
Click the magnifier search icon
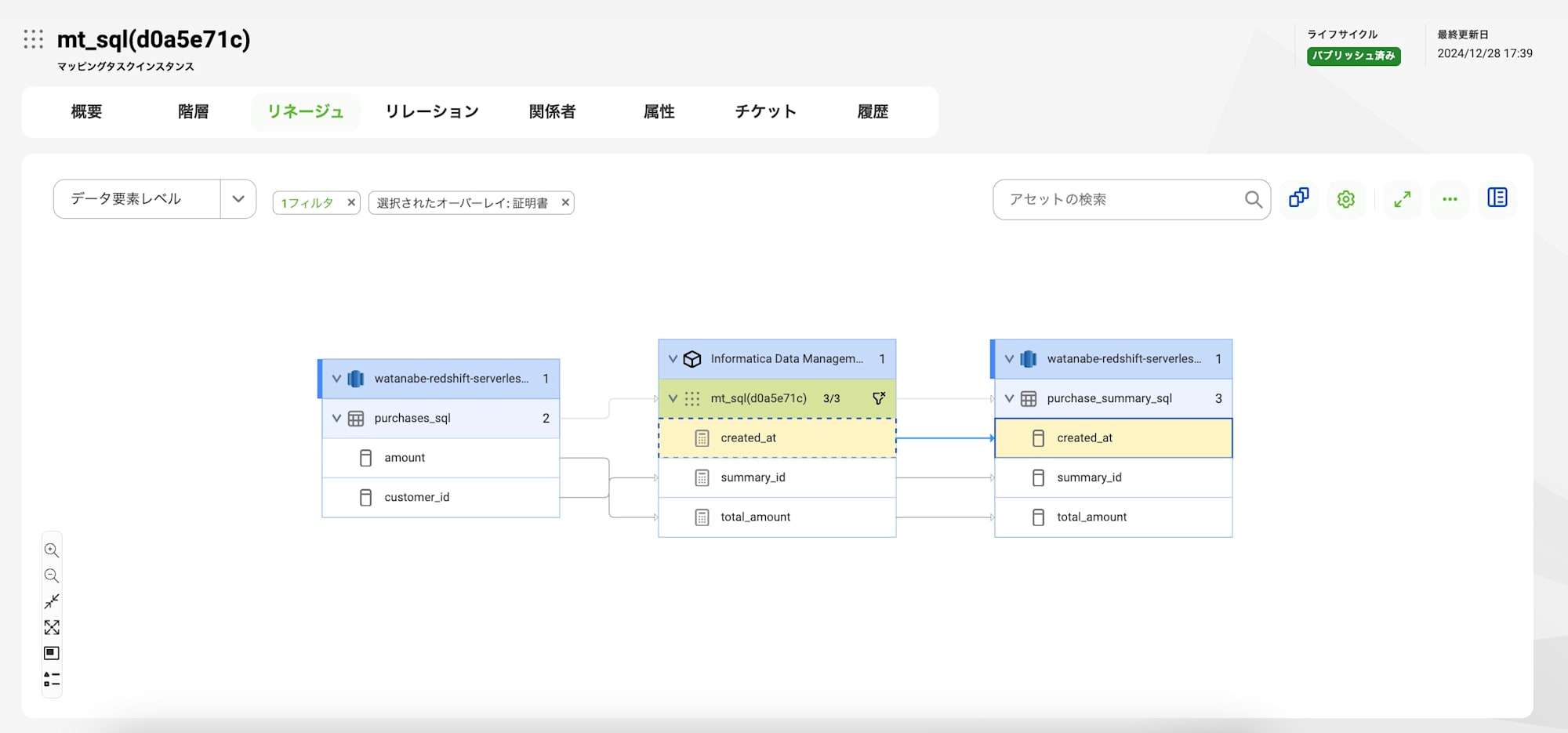(x=1254, y=199)
